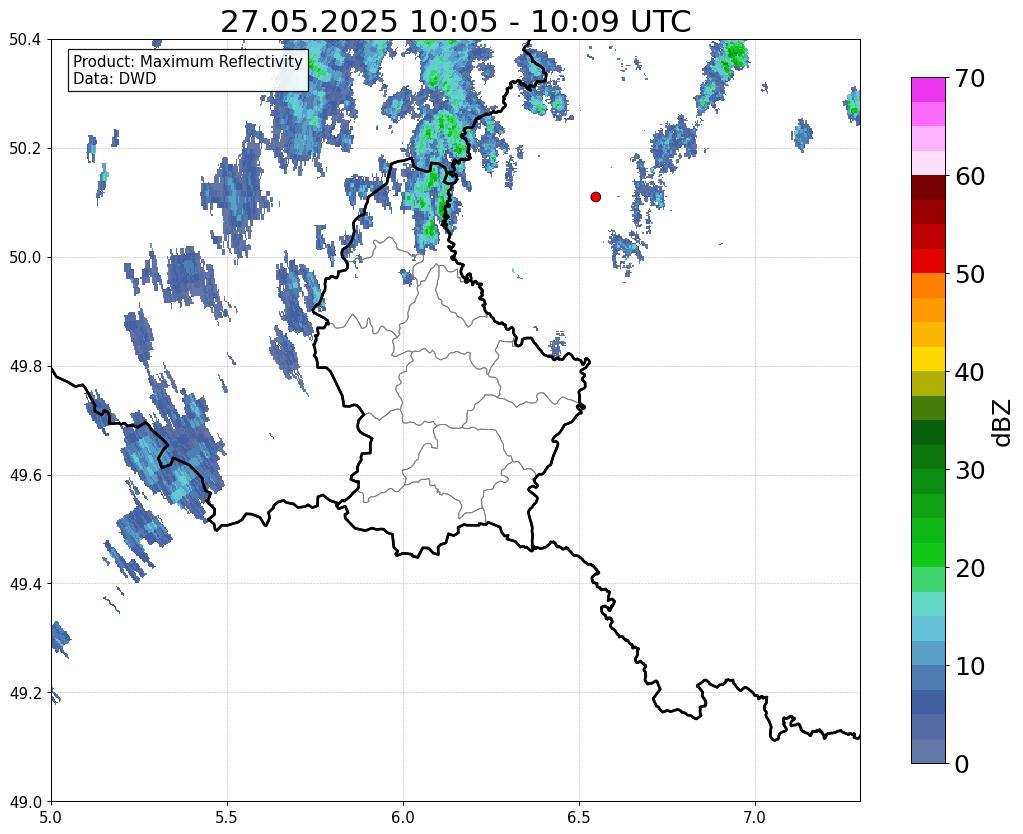
Task: Click the yellow swatch near 40 dBZ
Action: pos(928,360)
